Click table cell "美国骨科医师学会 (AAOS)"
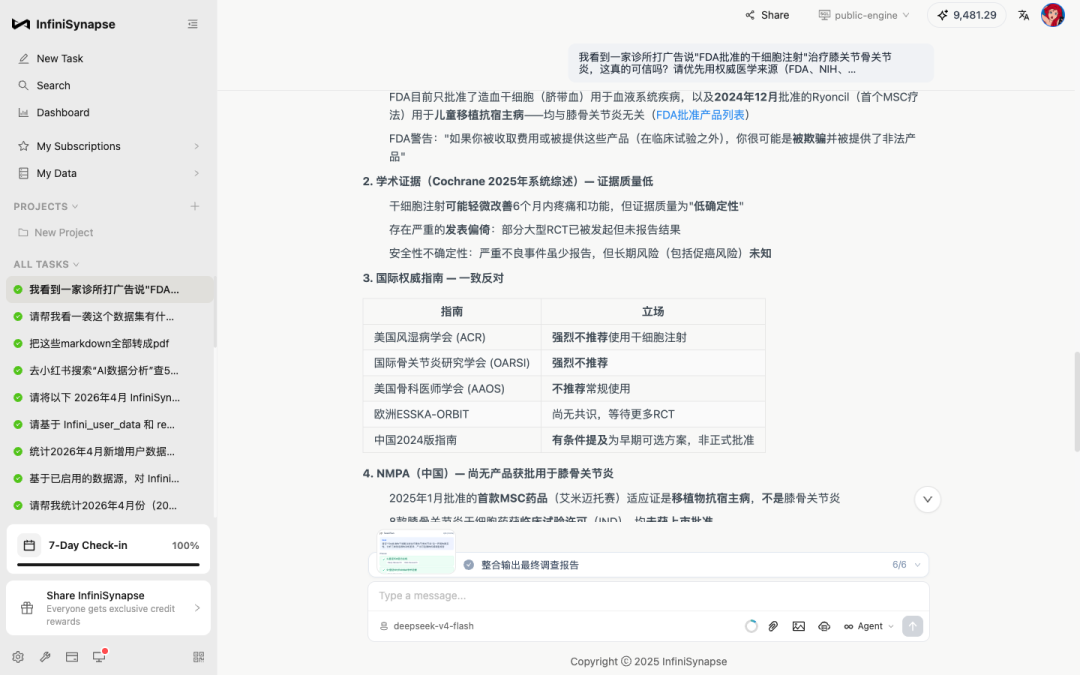1080x675 pixels. (452, 388)
